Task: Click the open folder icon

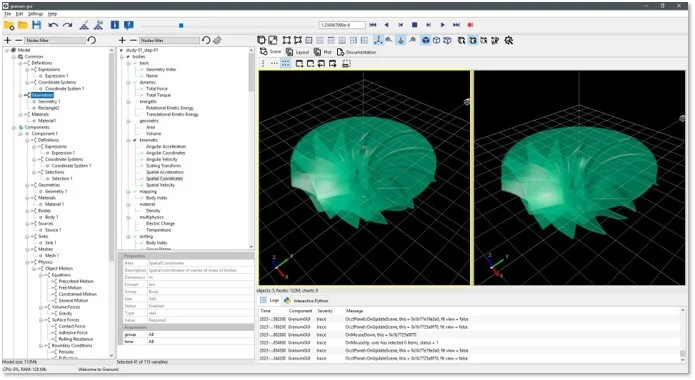Action: (23, 25)
